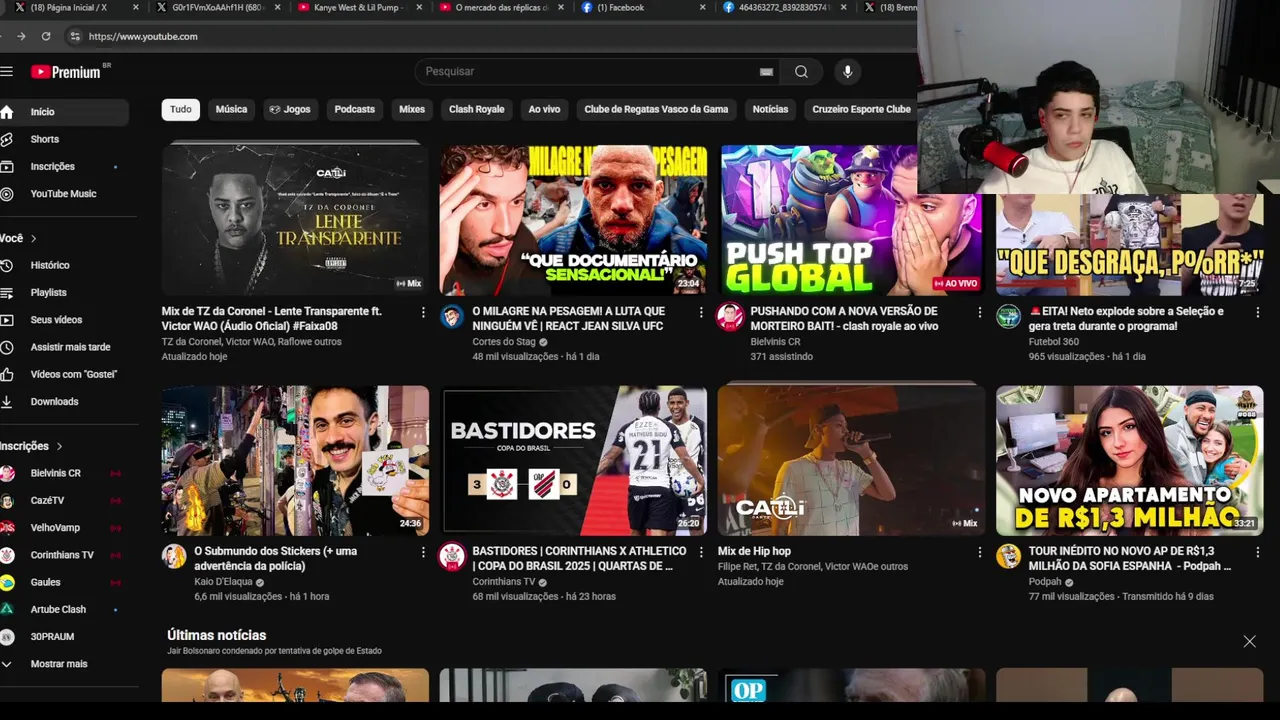The width and height of the screenshot is (1280, 720).
Task: Select the Mixes filter chip
Action: click(x=412, y=109)
